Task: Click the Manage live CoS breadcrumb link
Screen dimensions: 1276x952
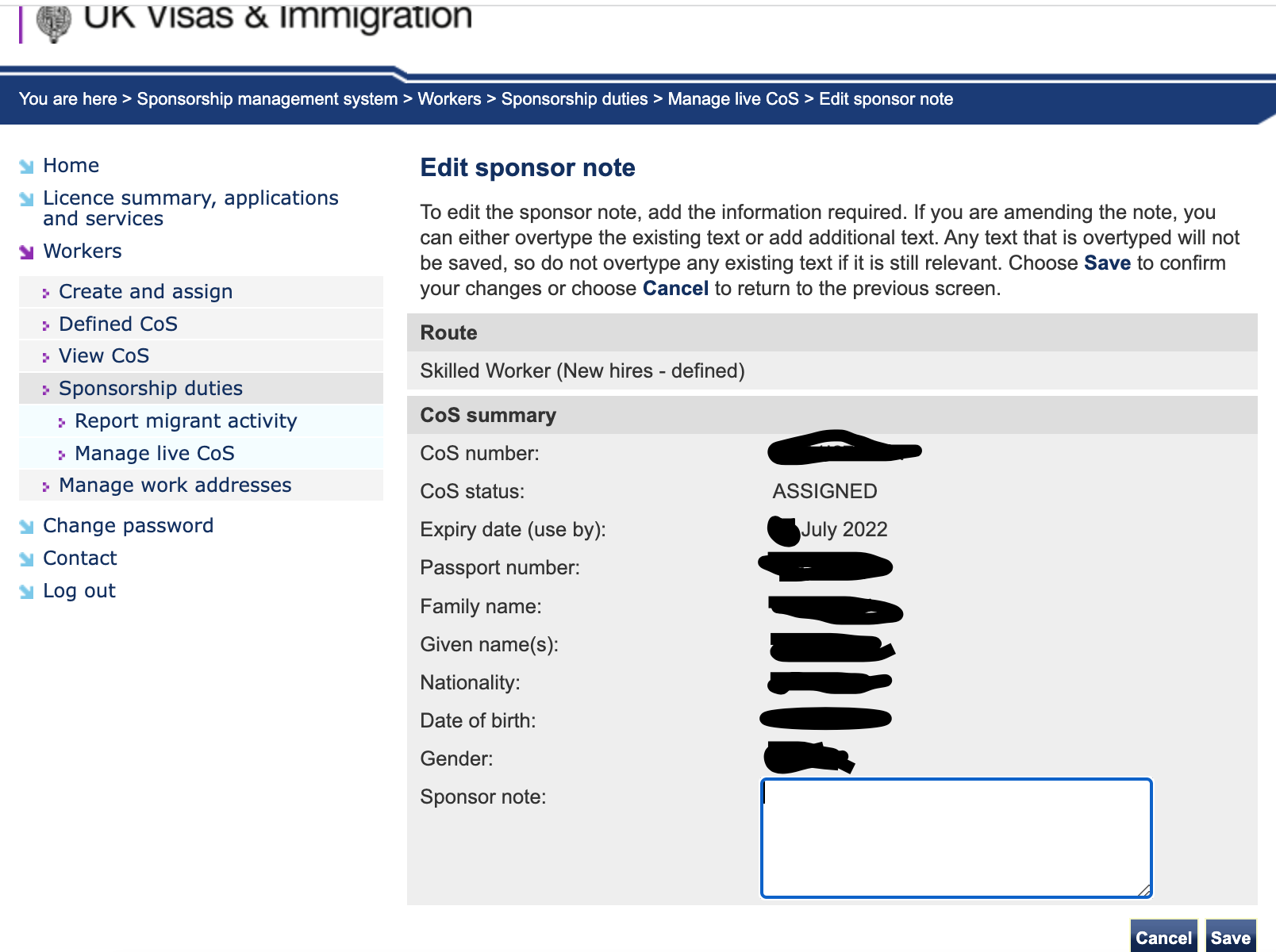Action: (x=732, y=99)
